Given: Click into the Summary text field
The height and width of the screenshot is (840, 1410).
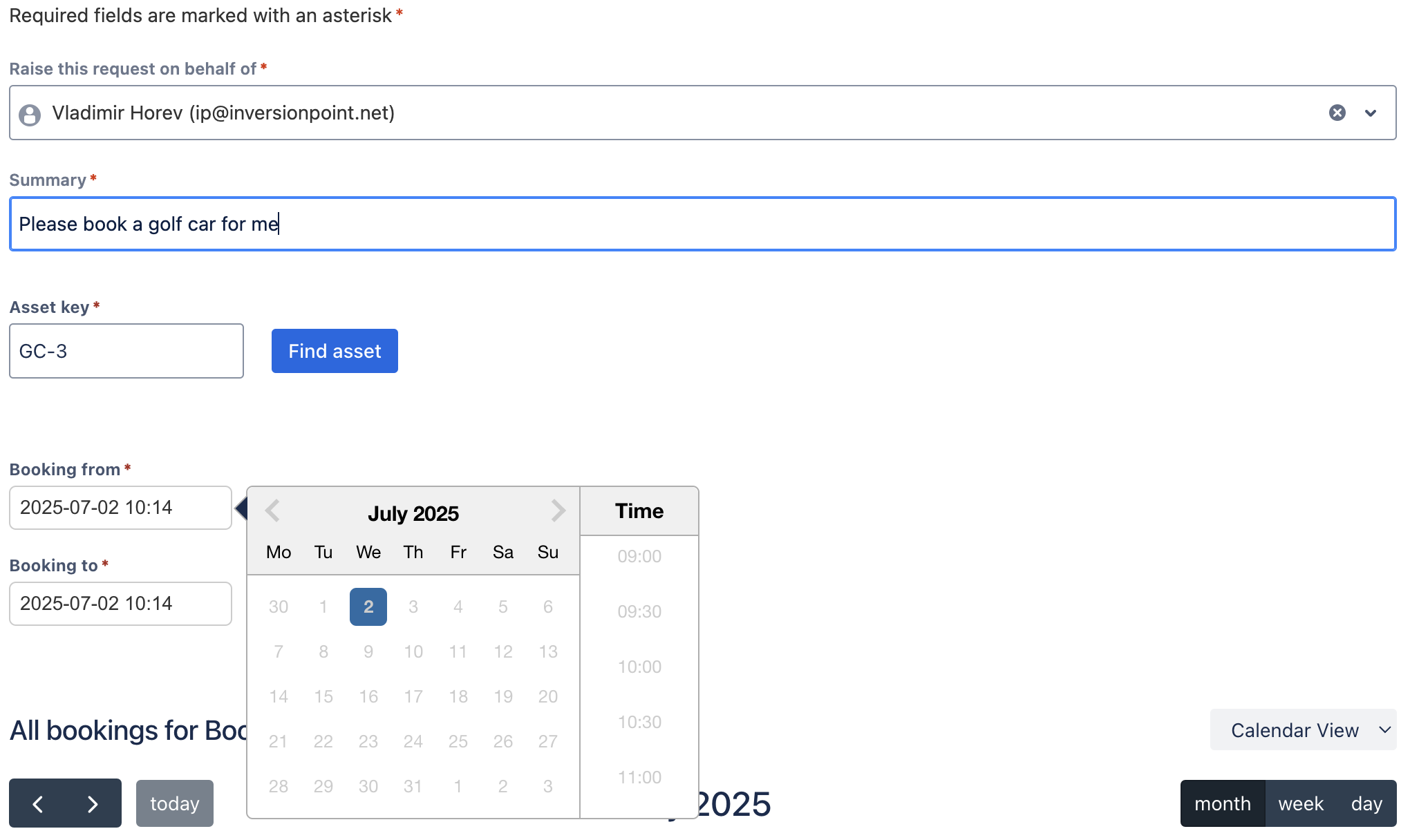Looking at the screenshot, I should tap(703, 224).
